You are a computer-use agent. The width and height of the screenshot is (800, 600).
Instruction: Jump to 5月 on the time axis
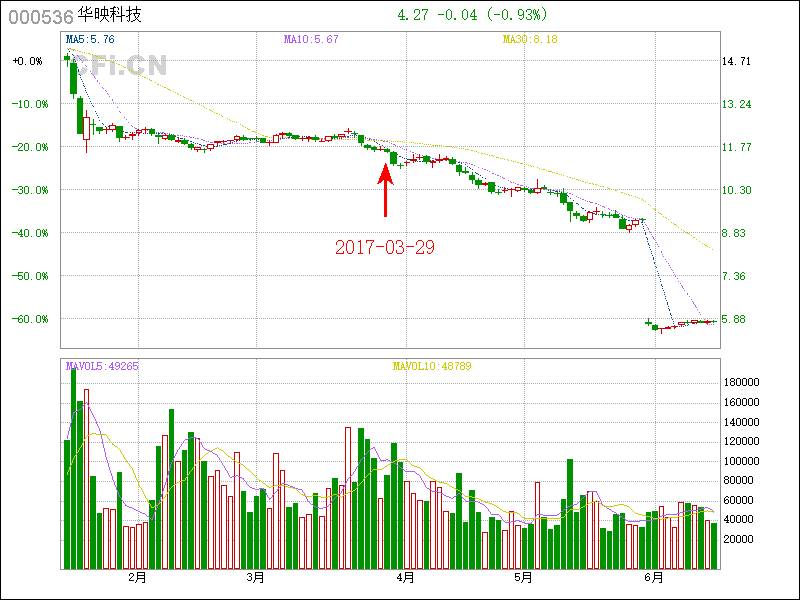523,578
